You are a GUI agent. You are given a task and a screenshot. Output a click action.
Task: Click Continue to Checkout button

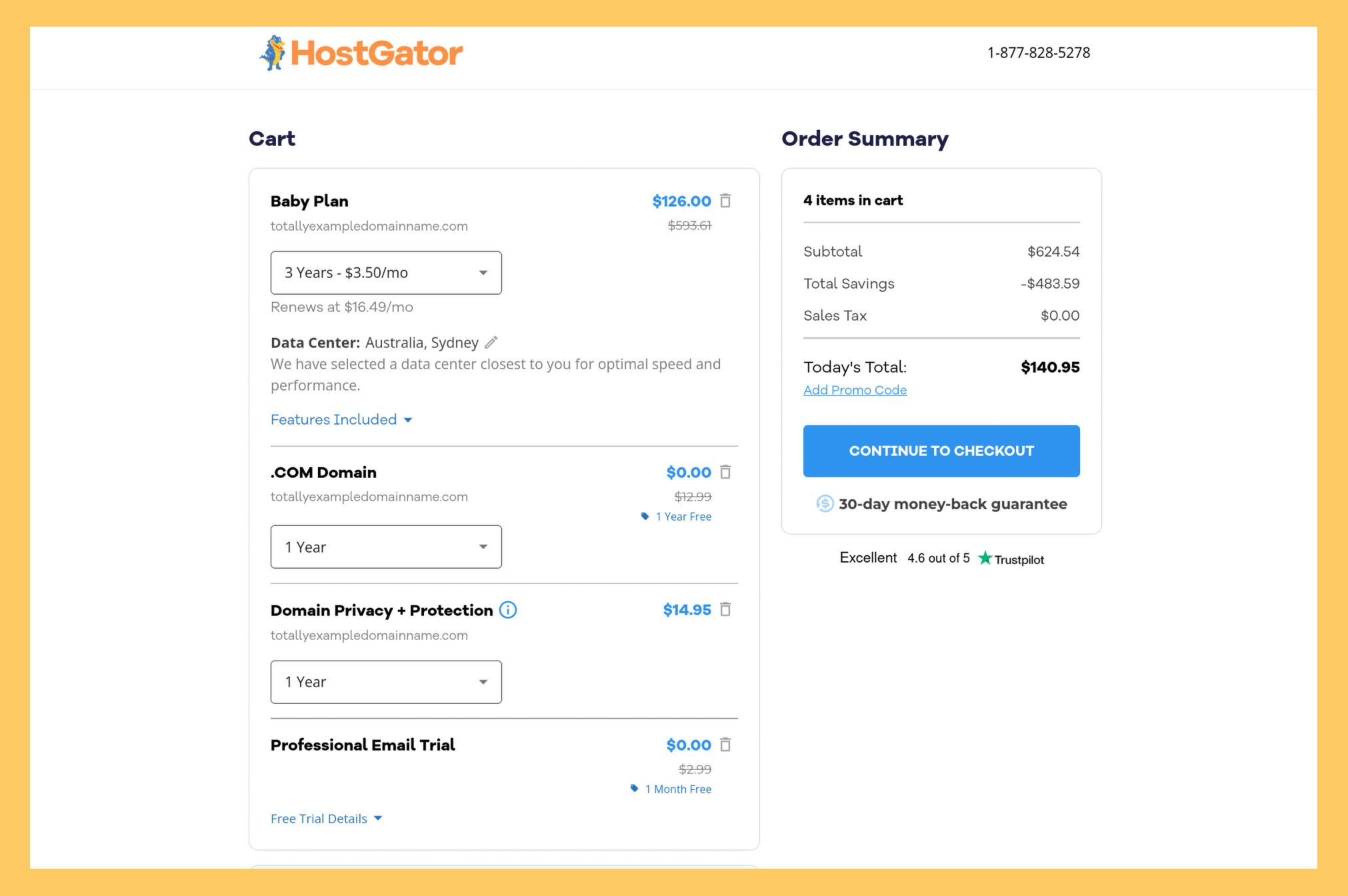point(941,451)
